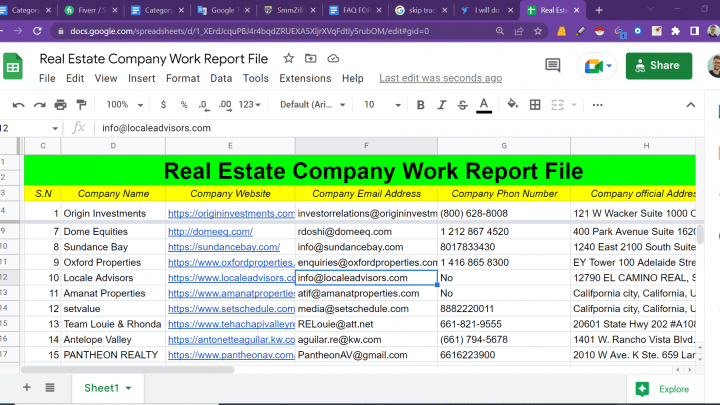
Task: Expand the font family dropdown
Action: tap(313, 105)
